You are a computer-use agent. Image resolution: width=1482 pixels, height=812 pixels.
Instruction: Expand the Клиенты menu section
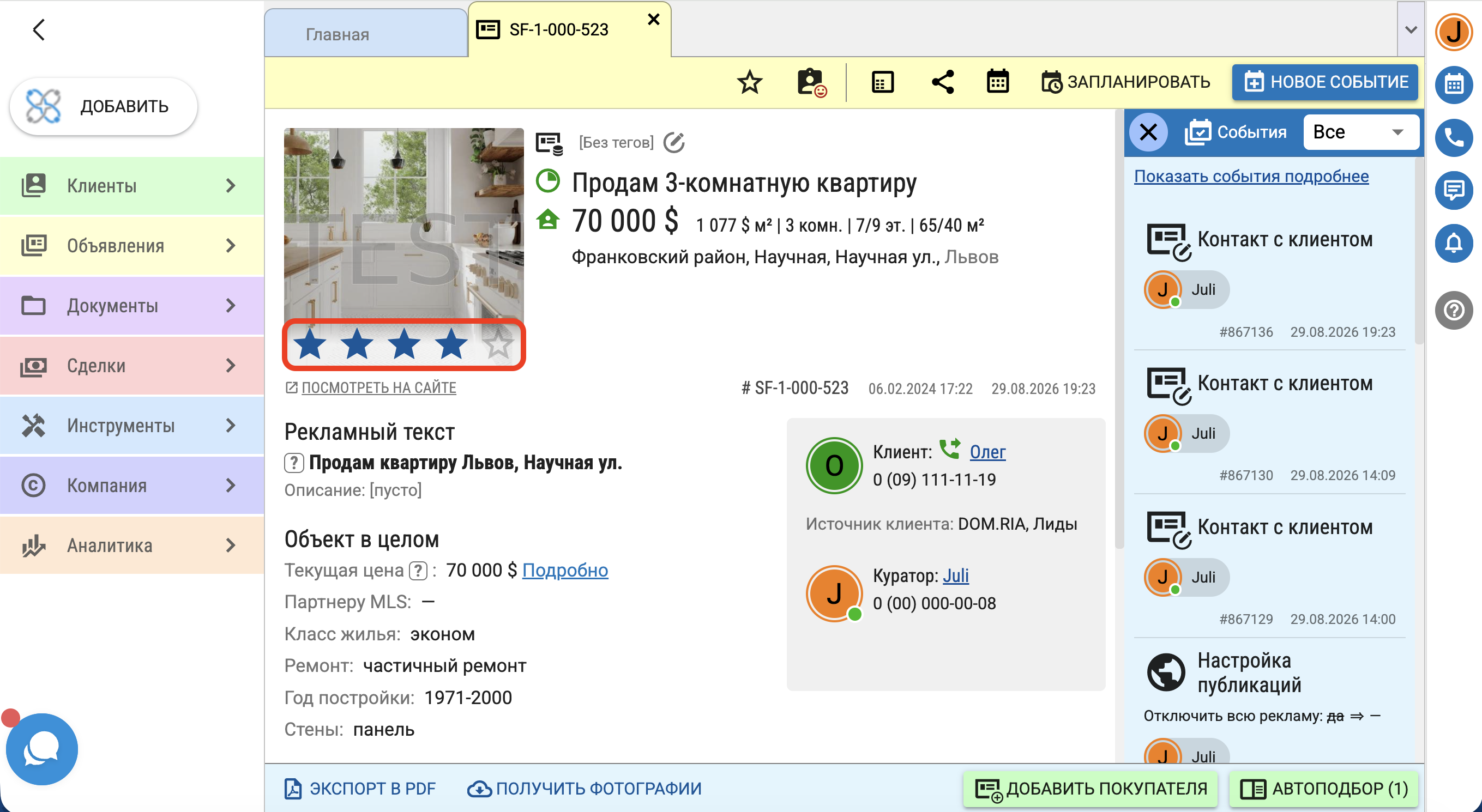132,186
